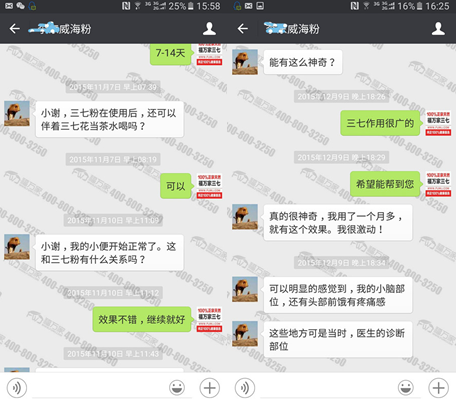This screenshot has height=407, width=458.
Task: Tap the back arrow in the left chat
Action: 14,29
